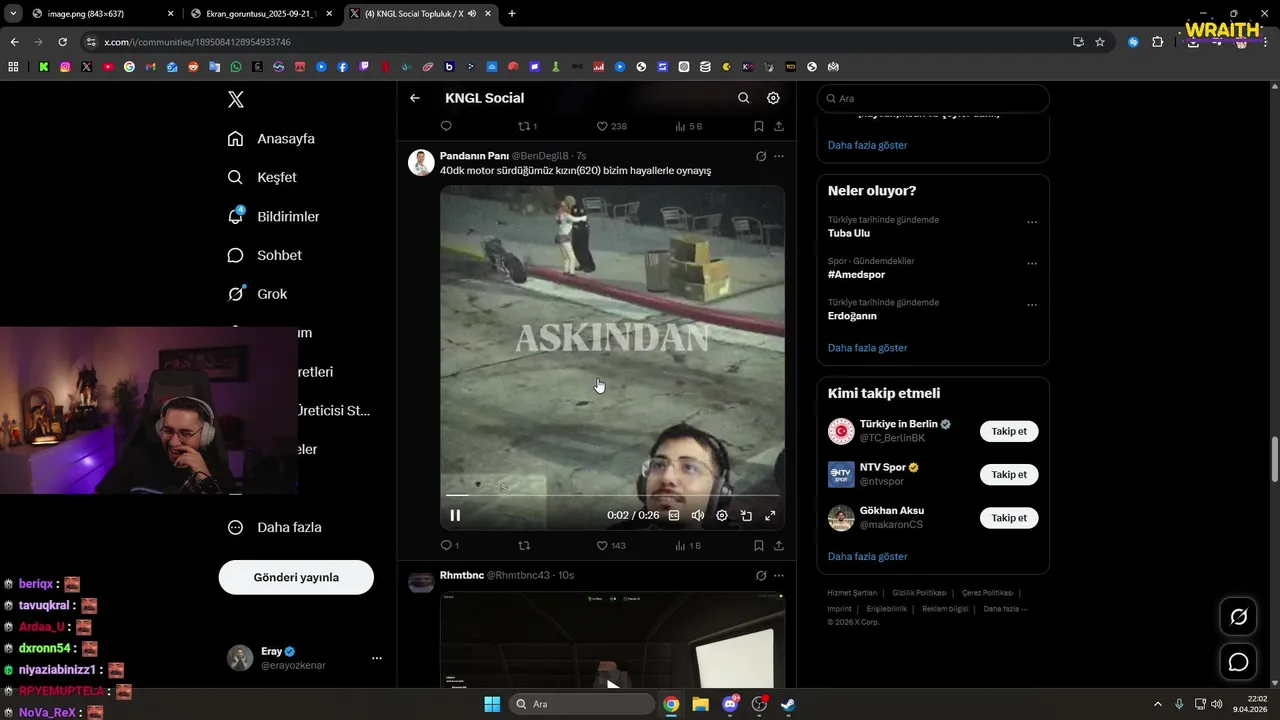1280x720 pixels.
Task: Open Steam from taskbar
Action: 788,704
